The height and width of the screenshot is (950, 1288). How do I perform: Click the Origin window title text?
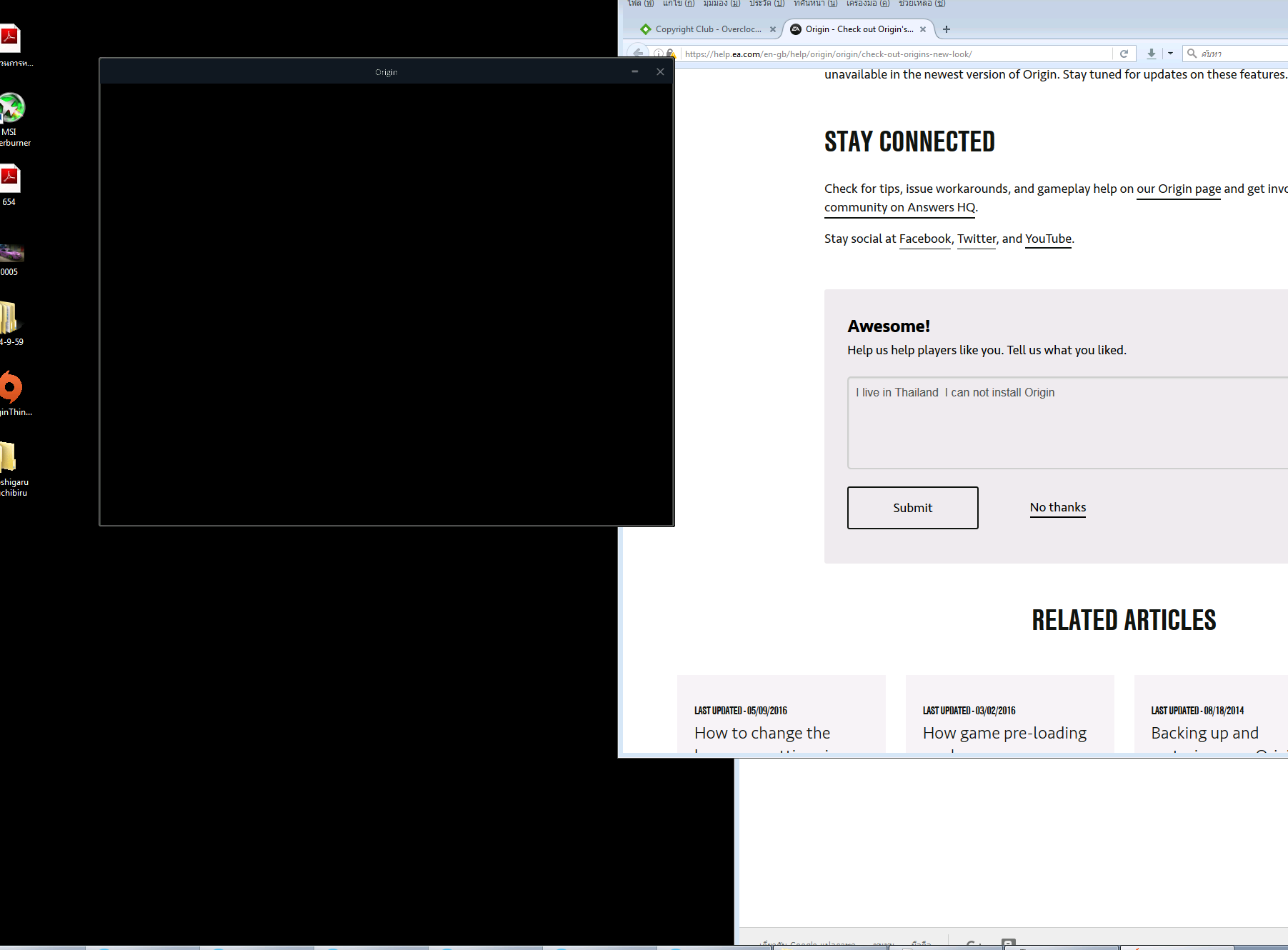pos(386,72)
